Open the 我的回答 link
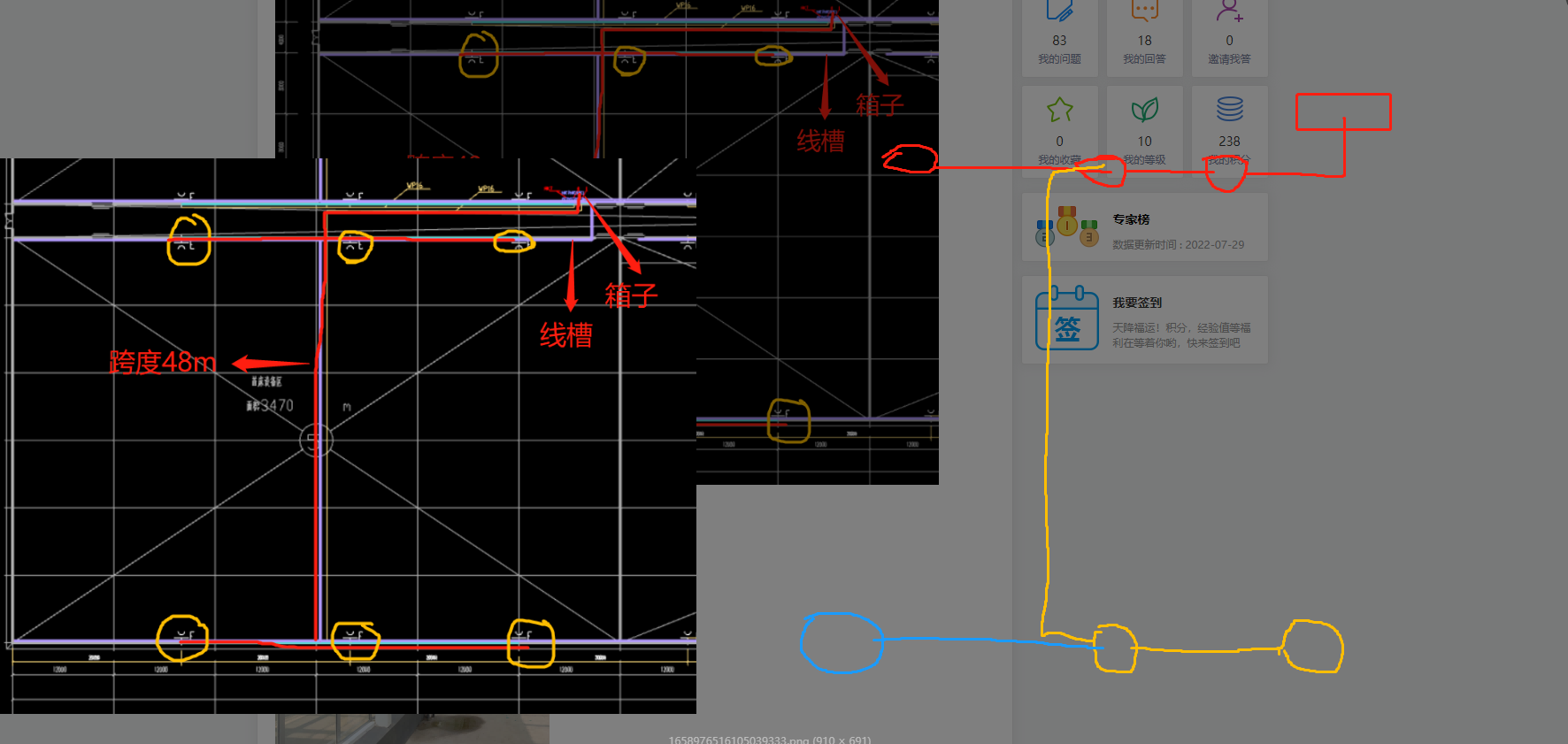The height and width of the screenshot is (744, 1568). point(1145,59)
